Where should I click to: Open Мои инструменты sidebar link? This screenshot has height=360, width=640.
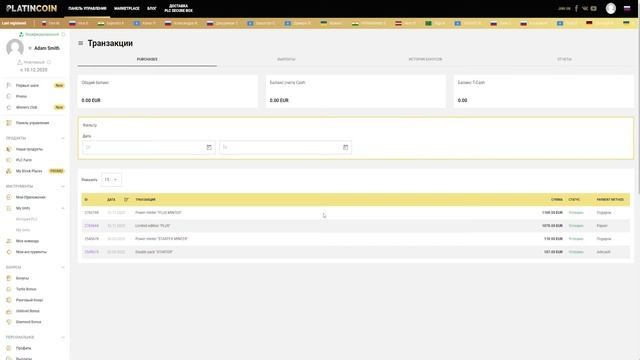coord(31,252)
